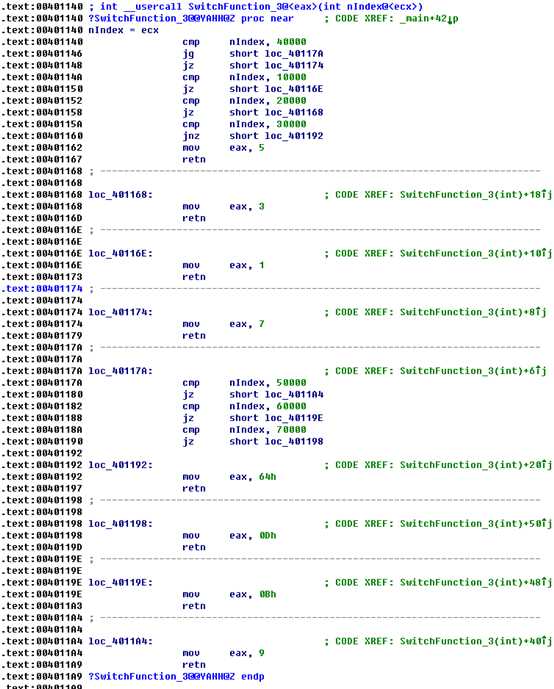The image size is (554, 689).
Task: Click address ".text:00401160"
Action: (x=42, y=136)
